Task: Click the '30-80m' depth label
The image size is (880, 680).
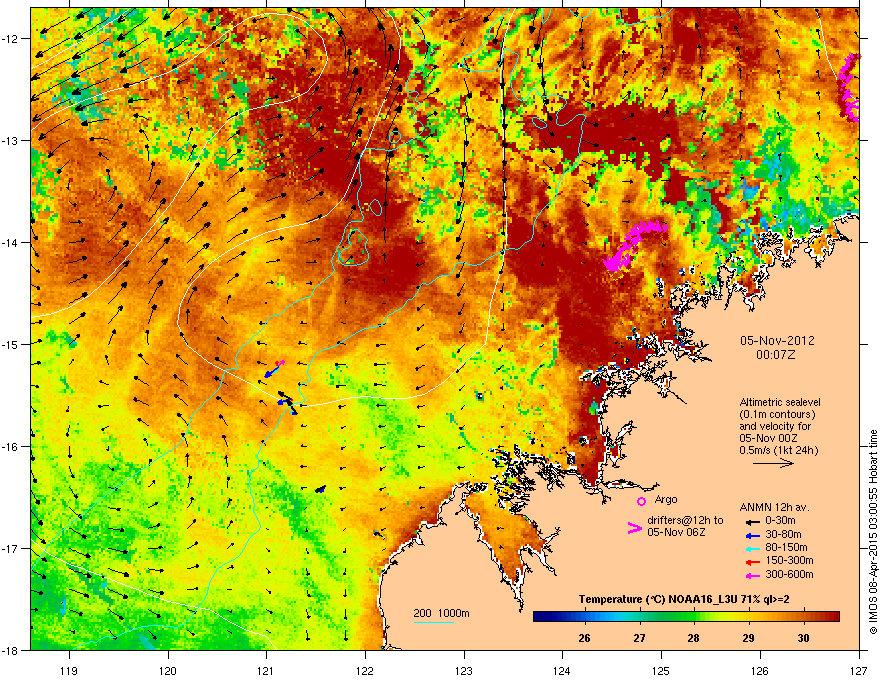Action: click(783, 535)
